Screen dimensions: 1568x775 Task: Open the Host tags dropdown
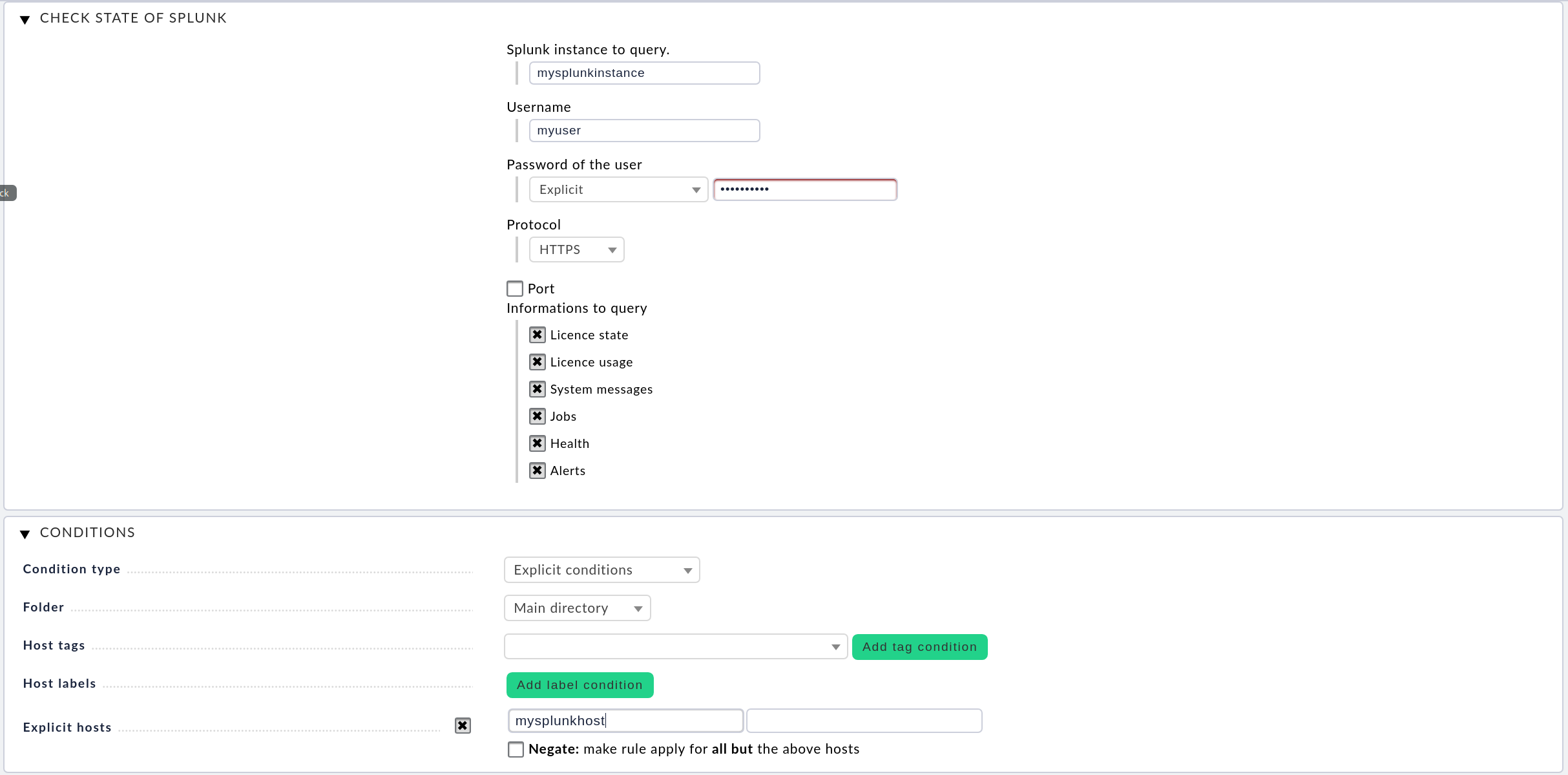click(x=675, y=646)
